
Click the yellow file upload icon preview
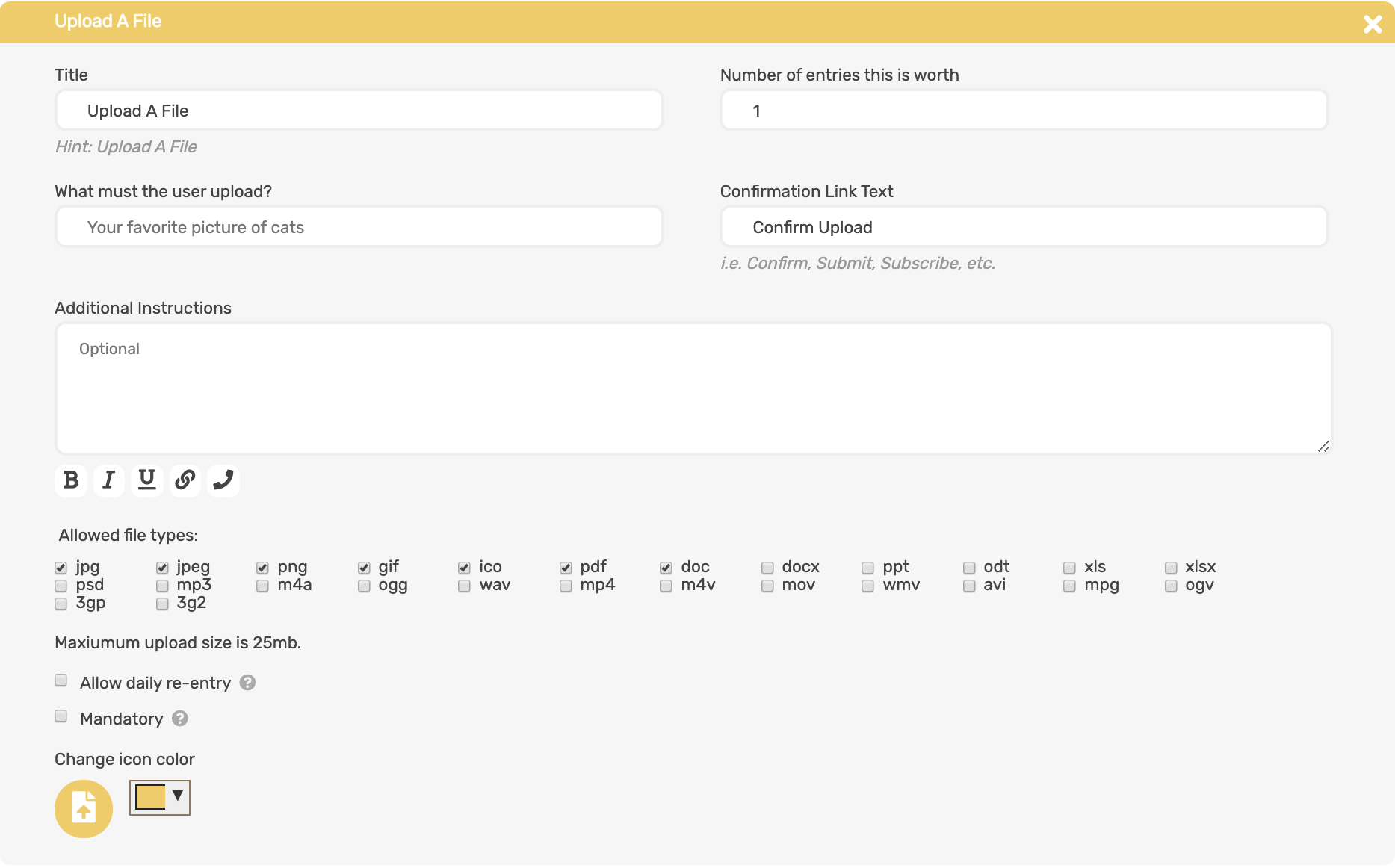point(83,808)
